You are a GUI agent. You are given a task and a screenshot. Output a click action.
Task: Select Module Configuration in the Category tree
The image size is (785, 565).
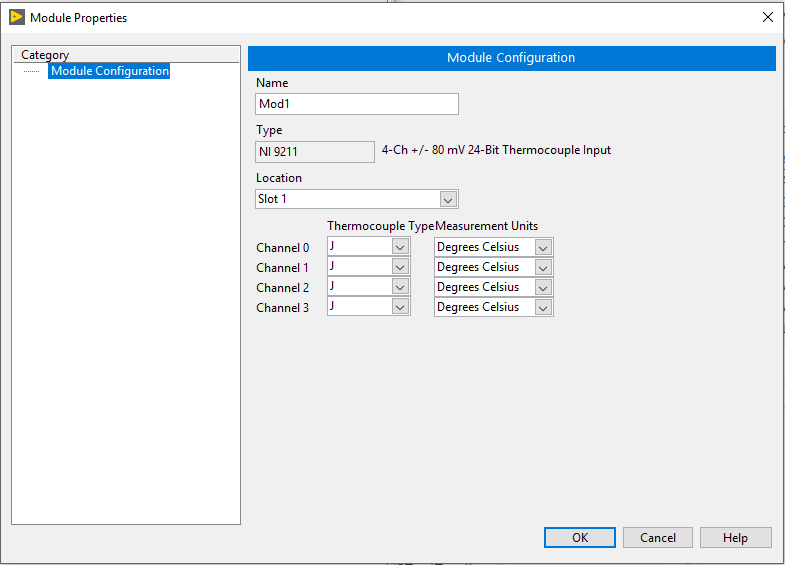click(x=110, y=71)
